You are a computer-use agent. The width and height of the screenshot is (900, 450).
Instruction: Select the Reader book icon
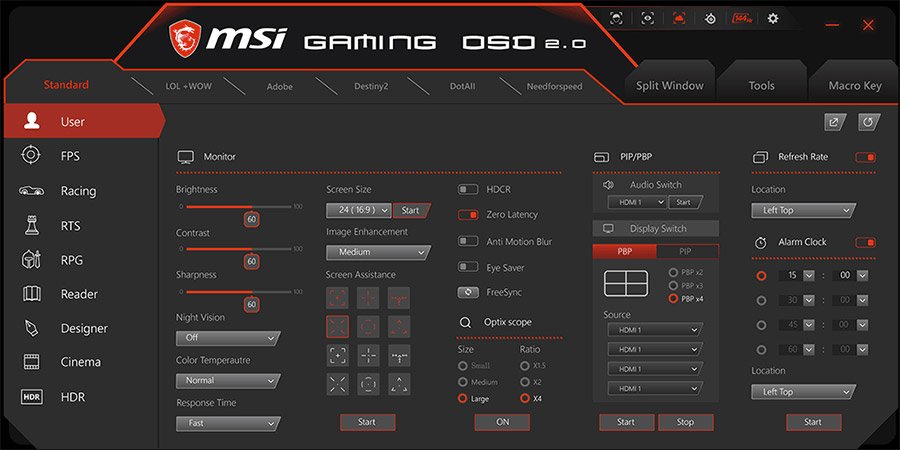(32, 294)
